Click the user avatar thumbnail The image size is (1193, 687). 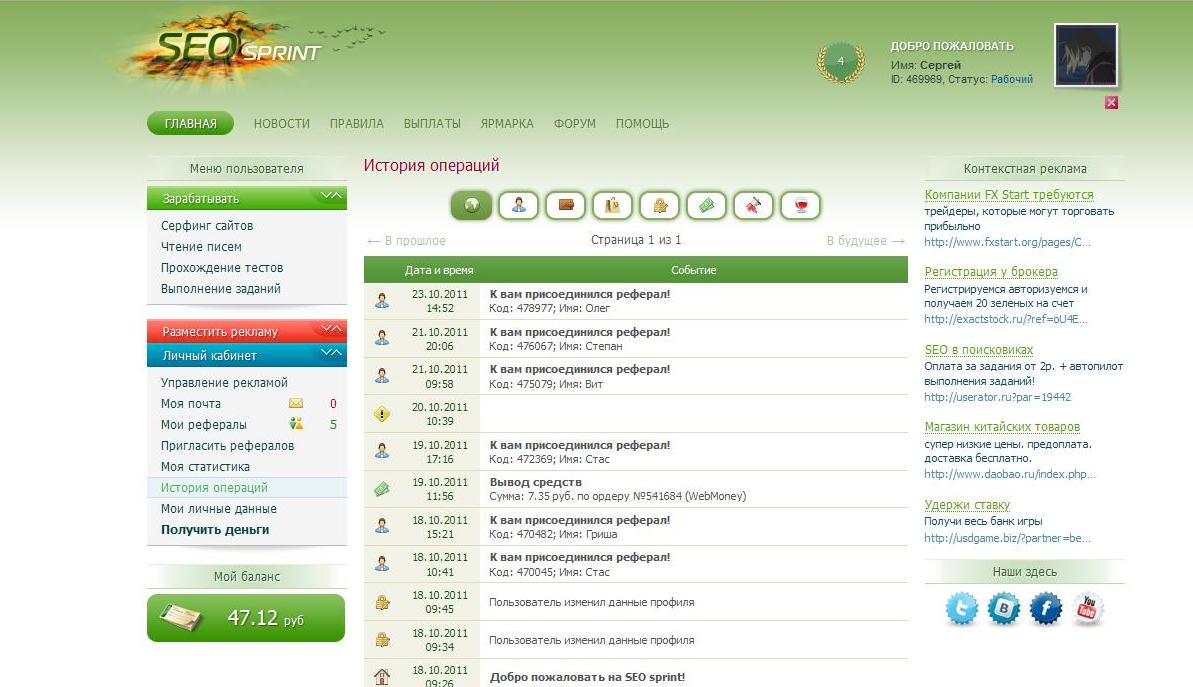(1086, 55)
